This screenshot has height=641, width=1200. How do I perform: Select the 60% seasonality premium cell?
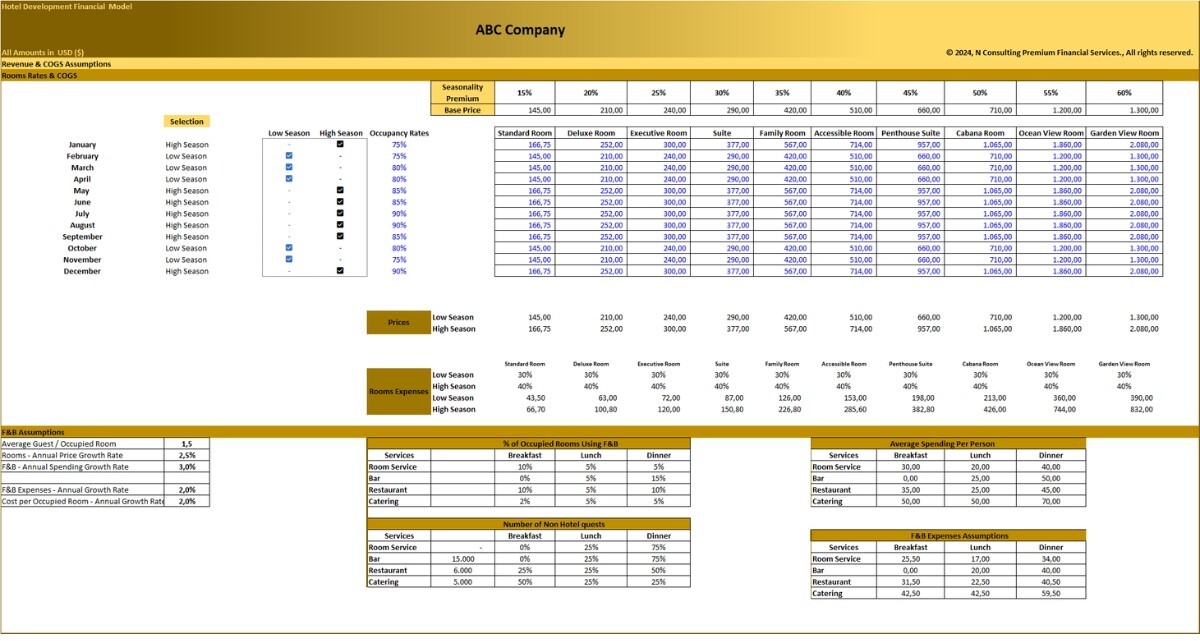pyautogui.click(x=1124, y=93)
